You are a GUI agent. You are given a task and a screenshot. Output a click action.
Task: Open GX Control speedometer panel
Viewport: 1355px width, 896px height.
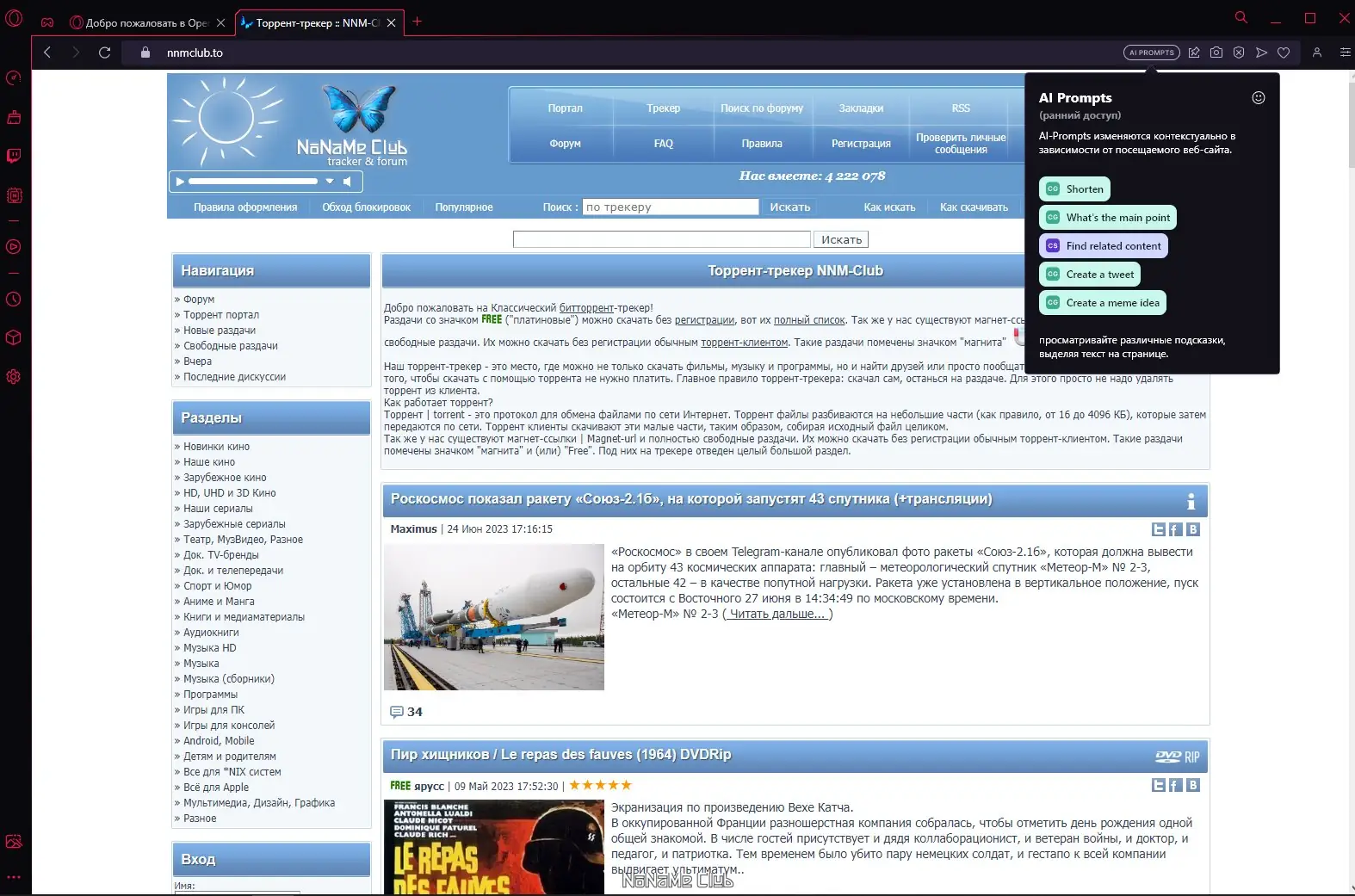click(x=14, y=78)
